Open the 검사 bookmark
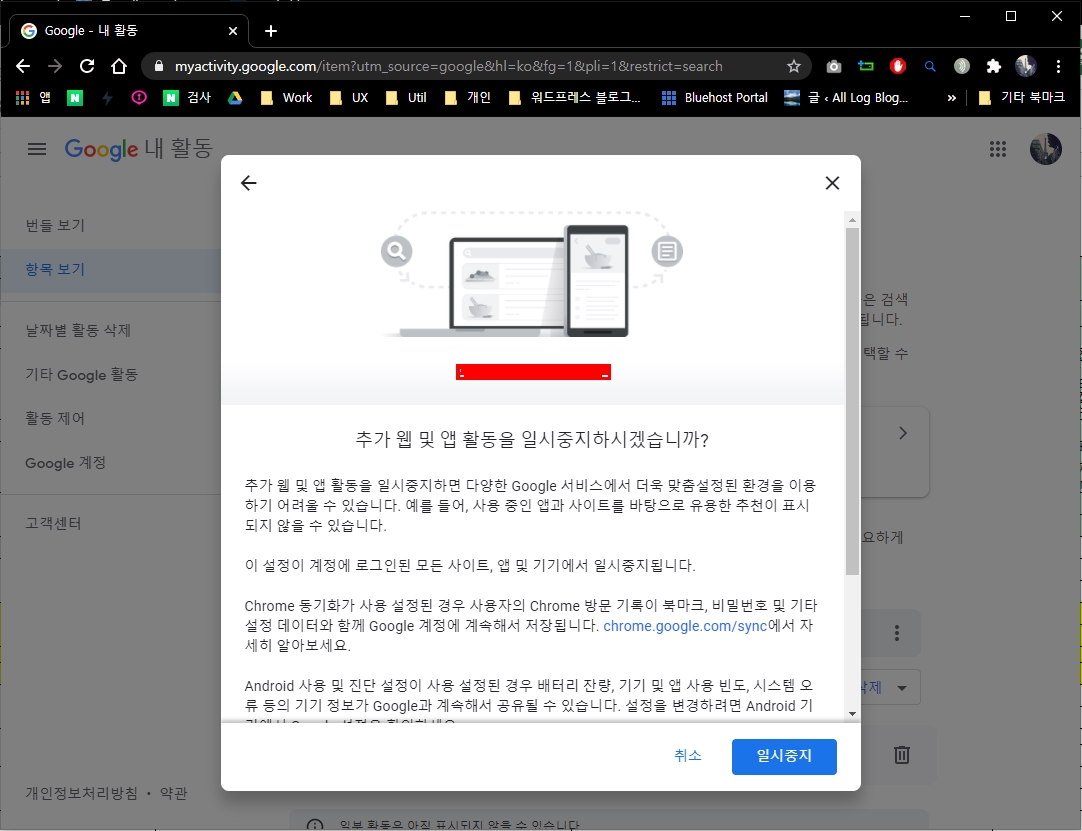 pyautogui.click(x=187, y=98)
